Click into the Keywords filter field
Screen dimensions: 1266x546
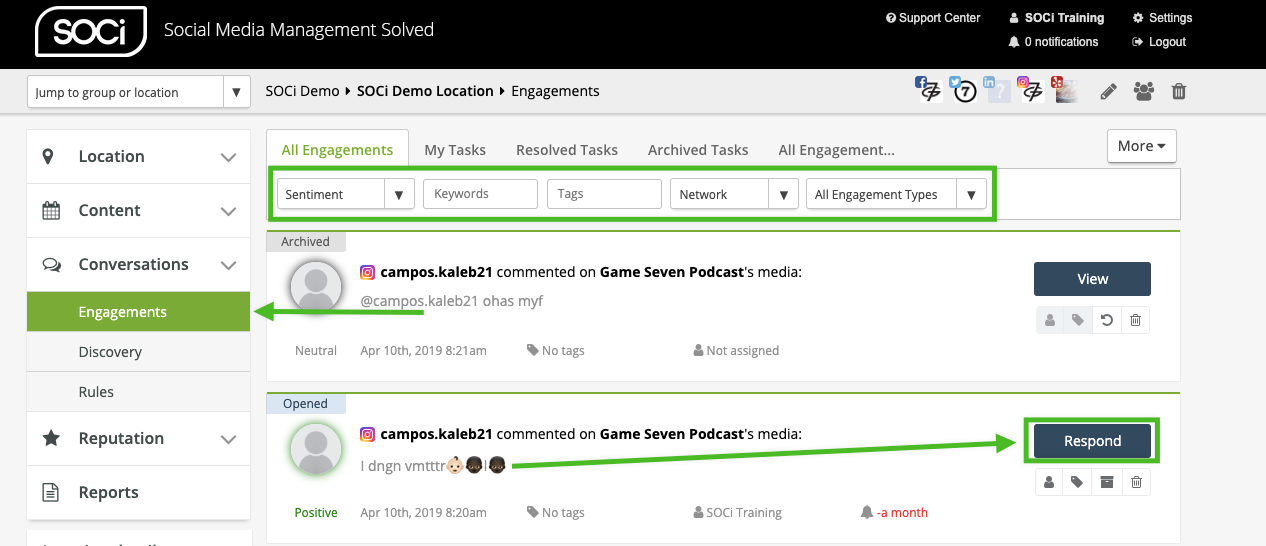pos(480,194)
